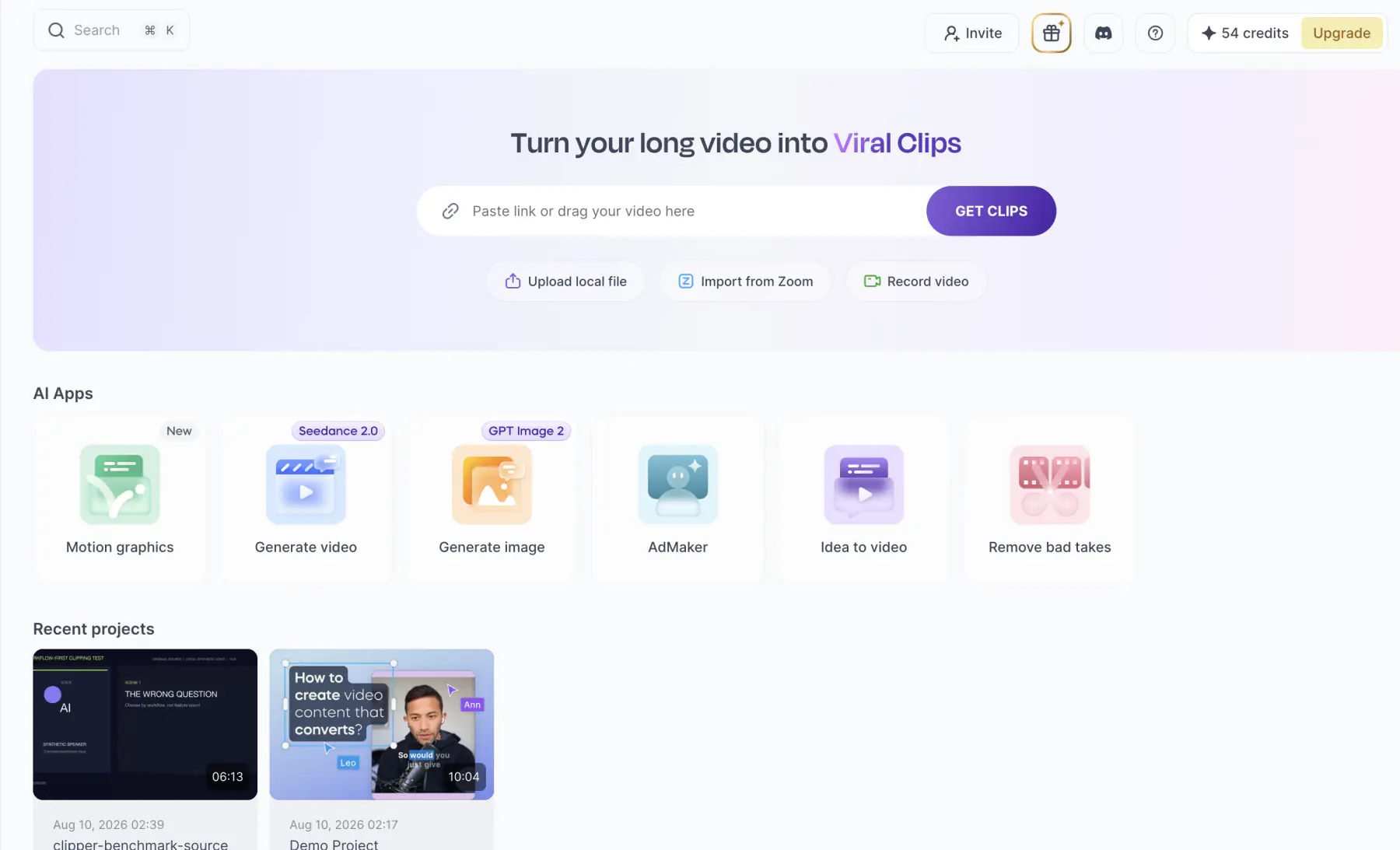
Task: Open the AdMaker app icon
Action: (x=677, y=484)
